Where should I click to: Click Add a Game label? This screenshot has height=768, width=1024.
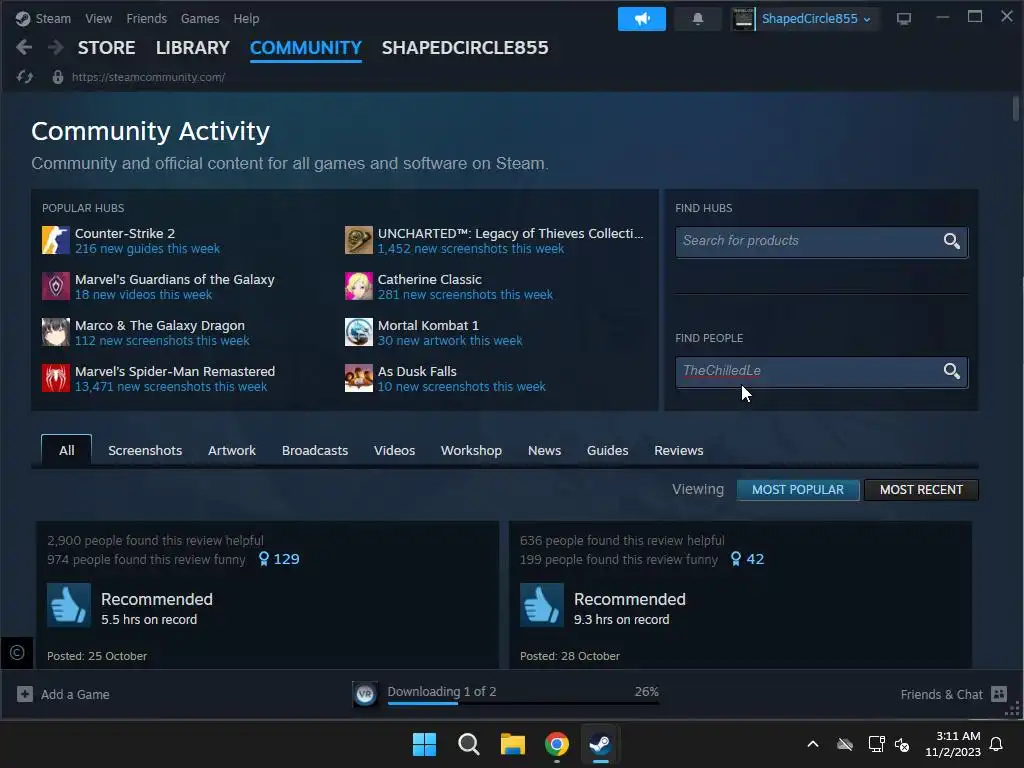pos(75,694)
